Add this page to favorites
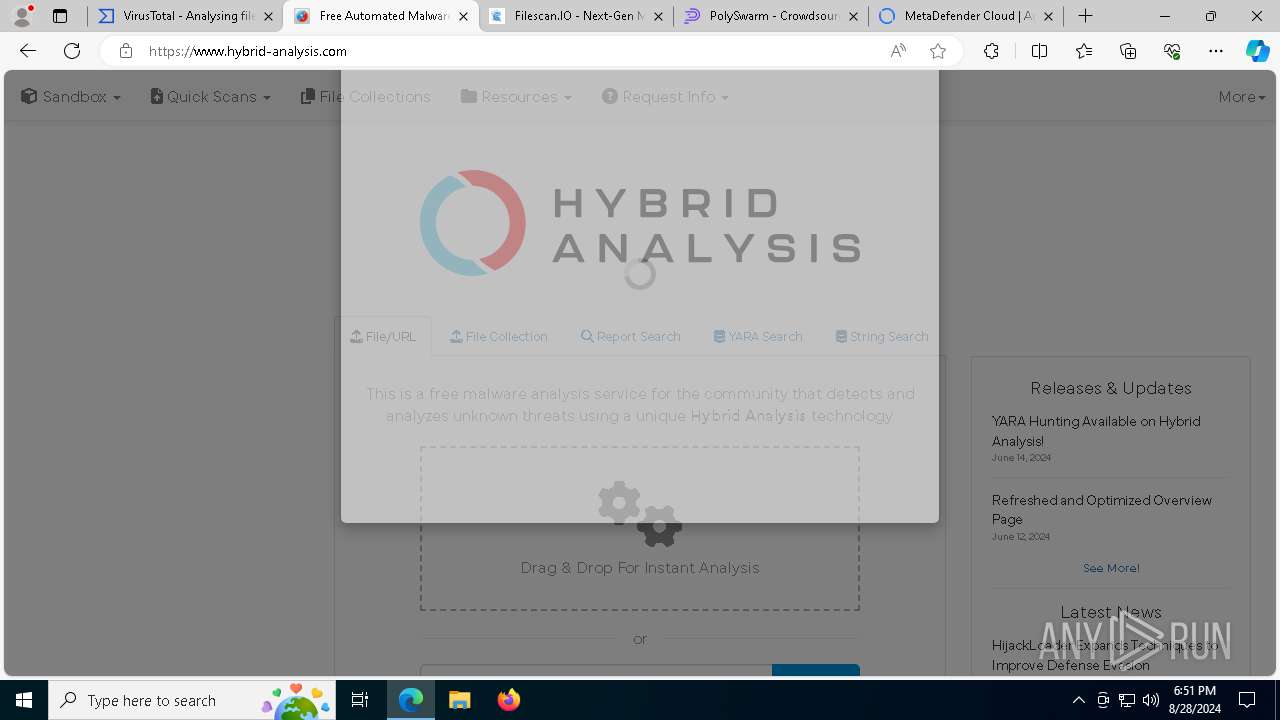Viewport: 1280px width, 720px height. pos(938,51)
